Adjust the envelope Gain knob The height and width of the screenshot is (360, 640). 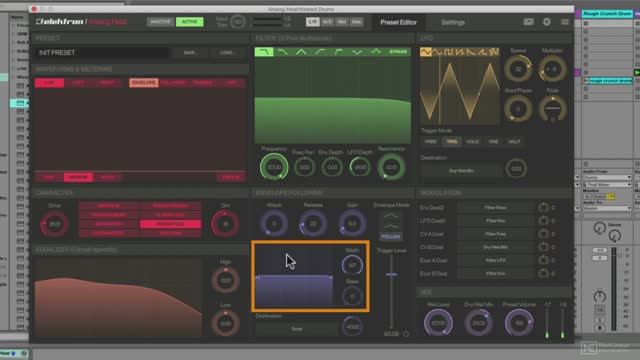[x=352, y=224]
